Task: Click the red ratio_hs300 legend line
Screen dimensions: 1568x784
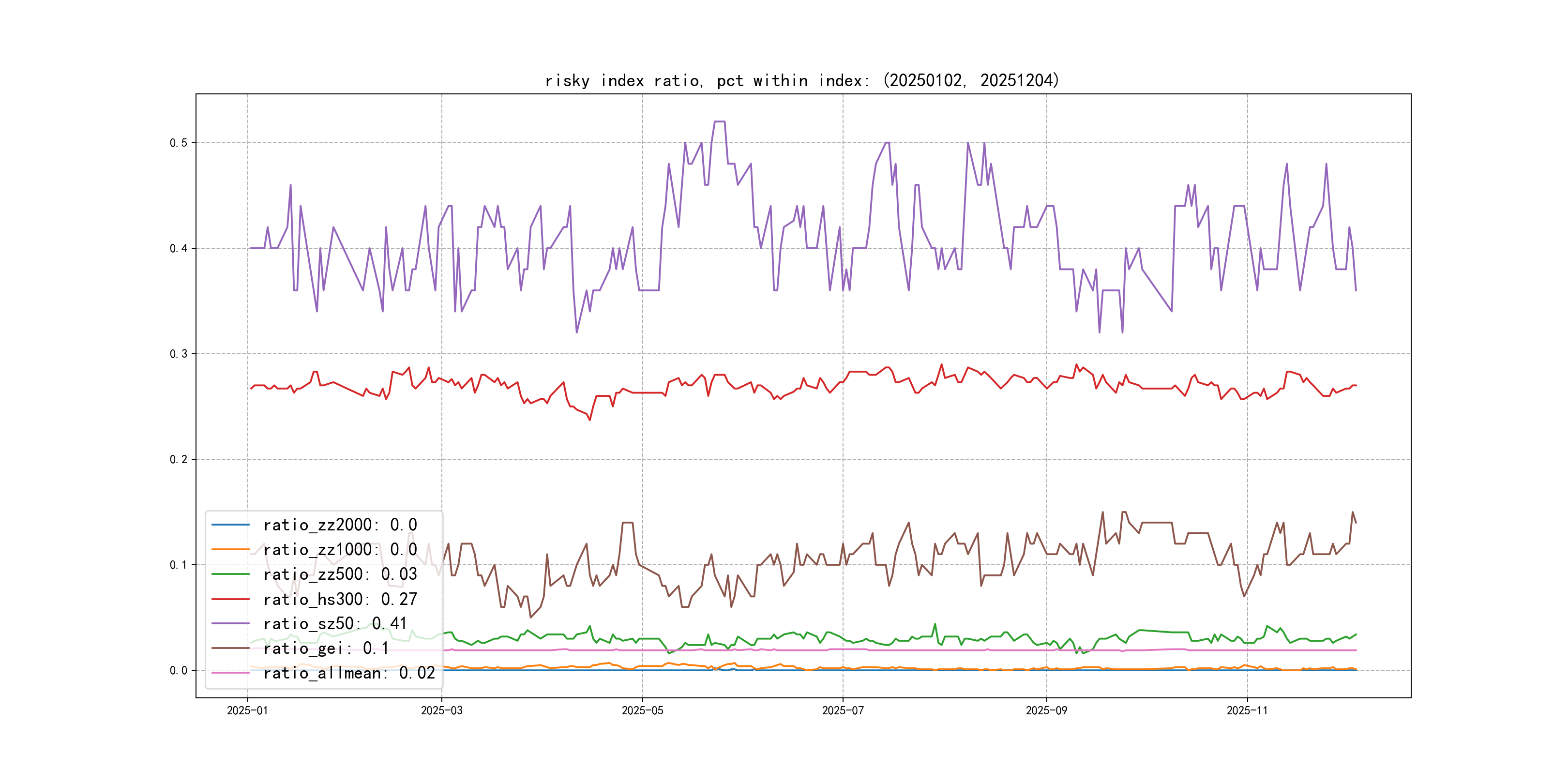Action: click(x=230, y=599)
